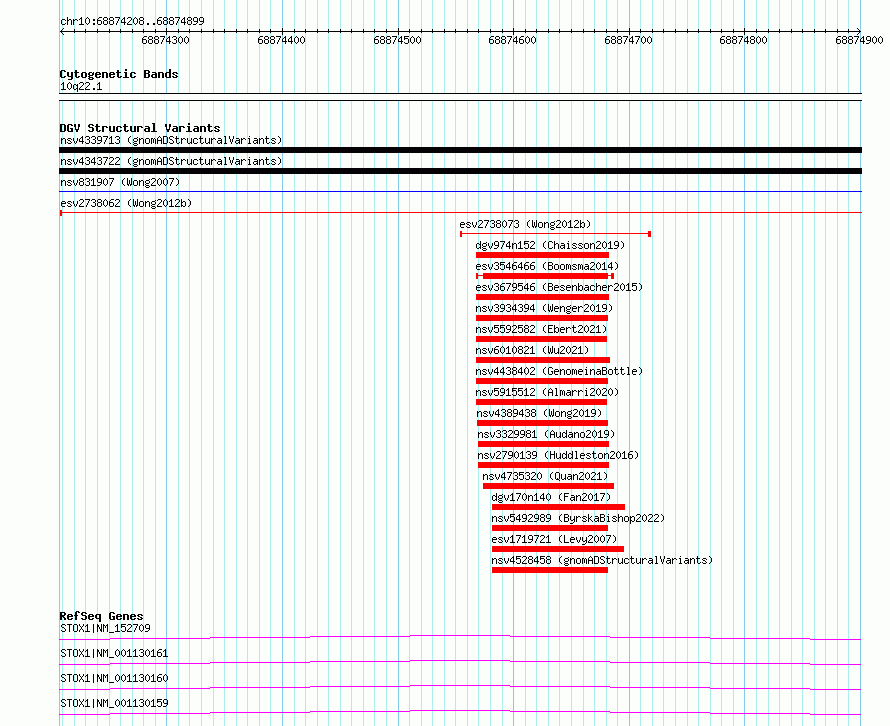The image size is (890, 726).
Task: Open variant esv3546466 (Boomsma2014)
Action: point(547,266)
